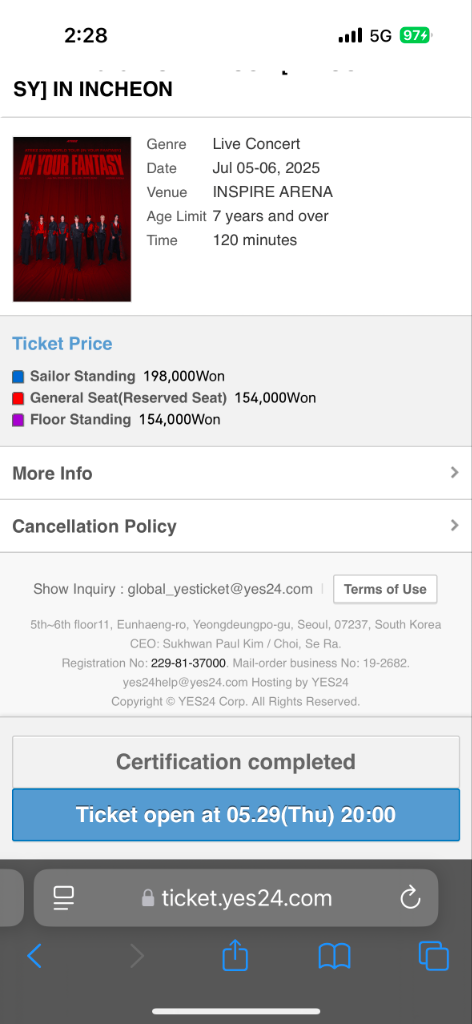Reload the page with refresh icon
The height and width of the screenshot is (1024, 472).
click(410, 898)
